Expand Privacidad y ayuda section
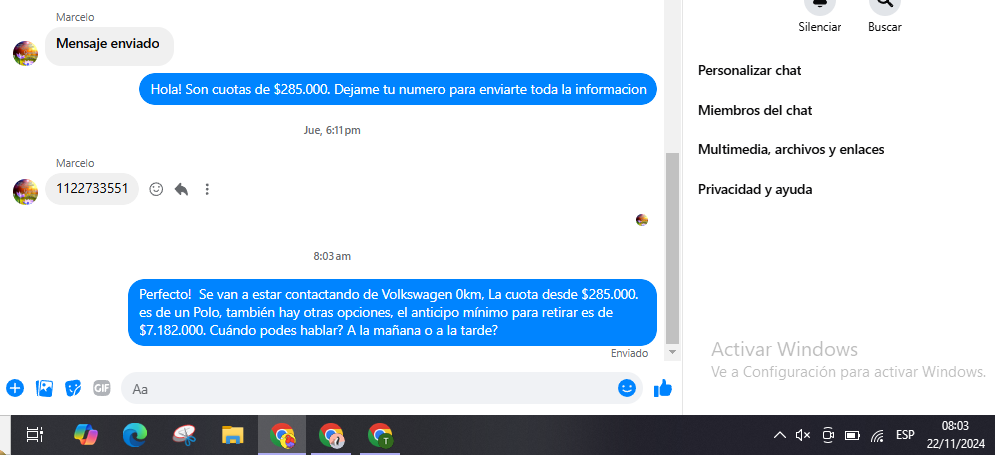The width and height of the screenshot is (995, 455). (755, 189)
